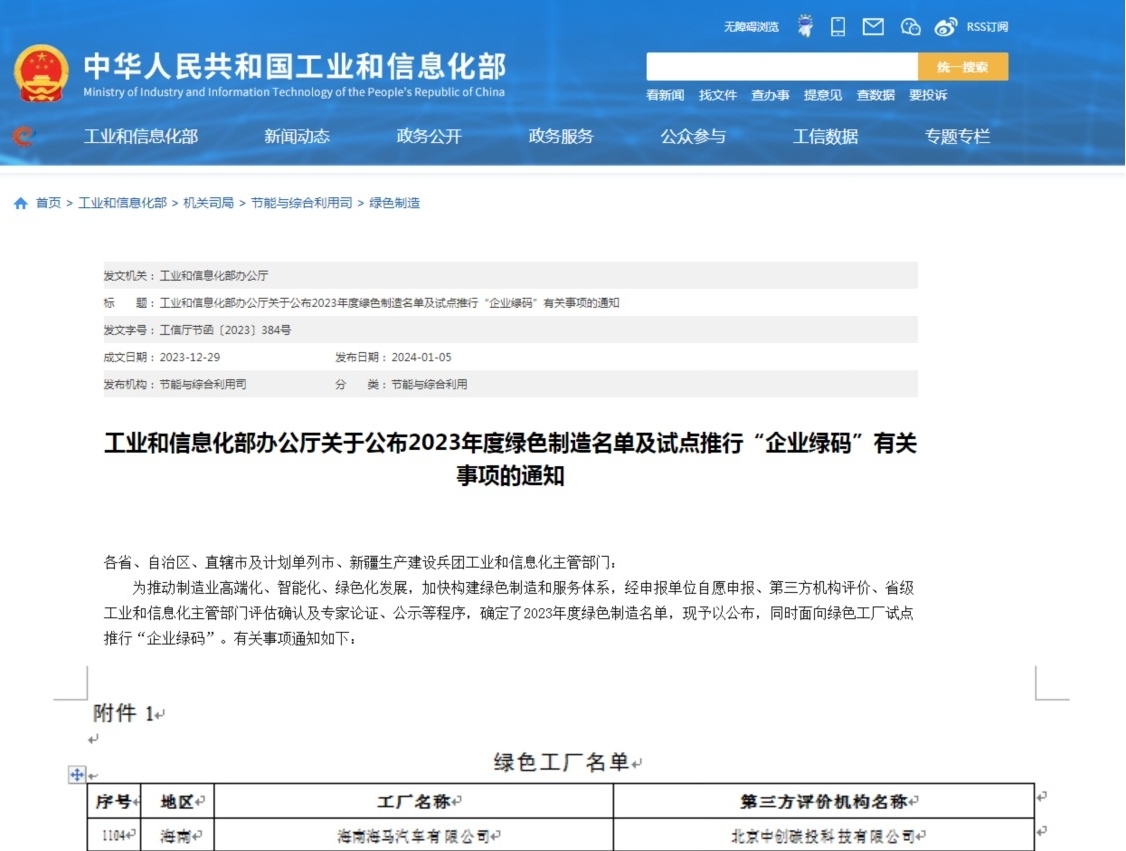
Task: Click the national emblem logo
Action: click(x=41, y=73)
